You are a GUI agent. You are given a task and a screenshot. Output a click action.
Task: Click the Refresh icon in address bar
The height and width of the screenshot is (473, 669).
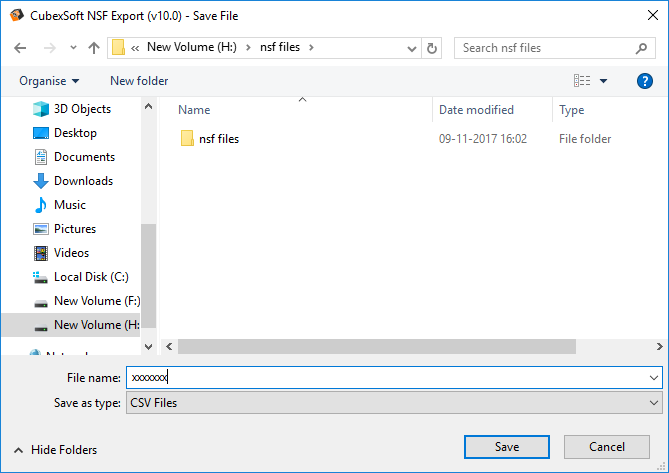tap(432, 48)
